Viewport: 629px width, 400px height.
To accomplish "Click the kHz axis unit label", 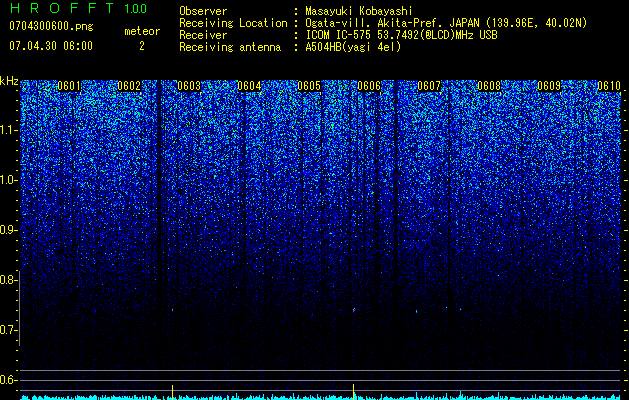I will coord(9,81).
